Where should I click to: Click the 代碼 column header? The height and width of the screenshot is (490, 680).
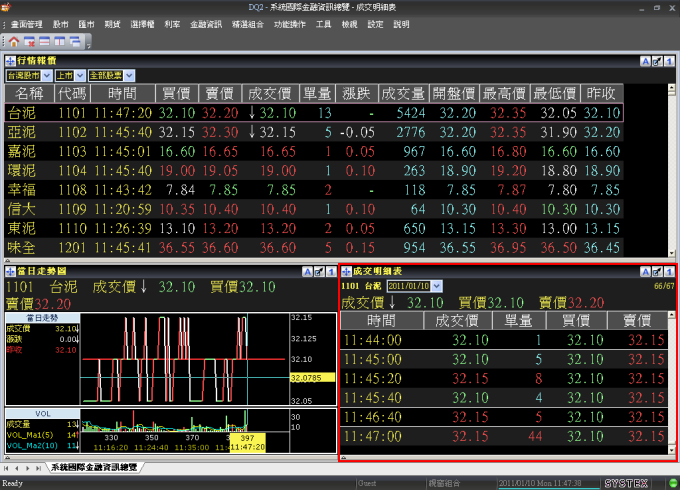click(72, 93)
